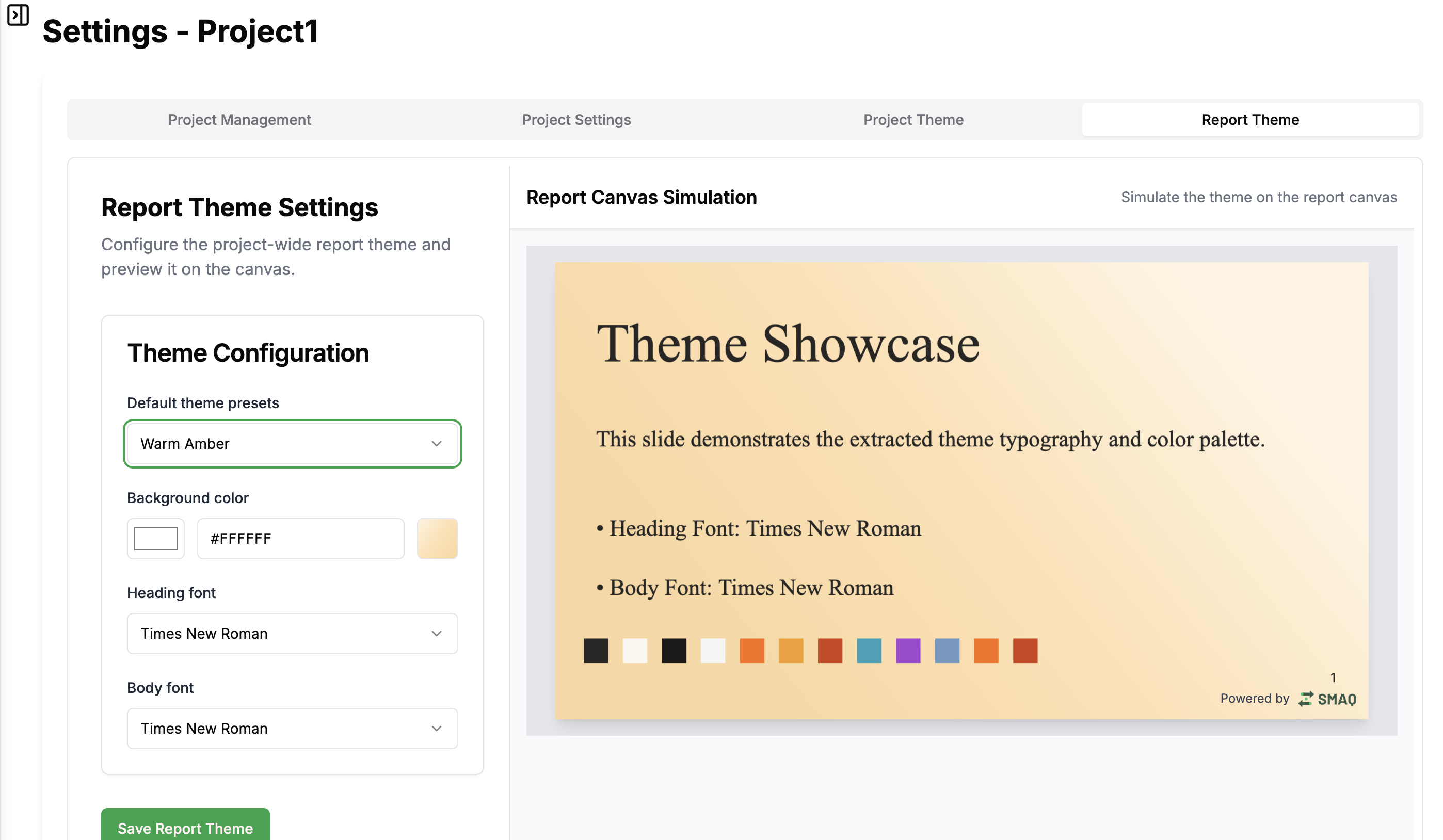Click the SMAQ logo in preview
This screenshot has height=840, width=1443.
(x=1327, y=699)
